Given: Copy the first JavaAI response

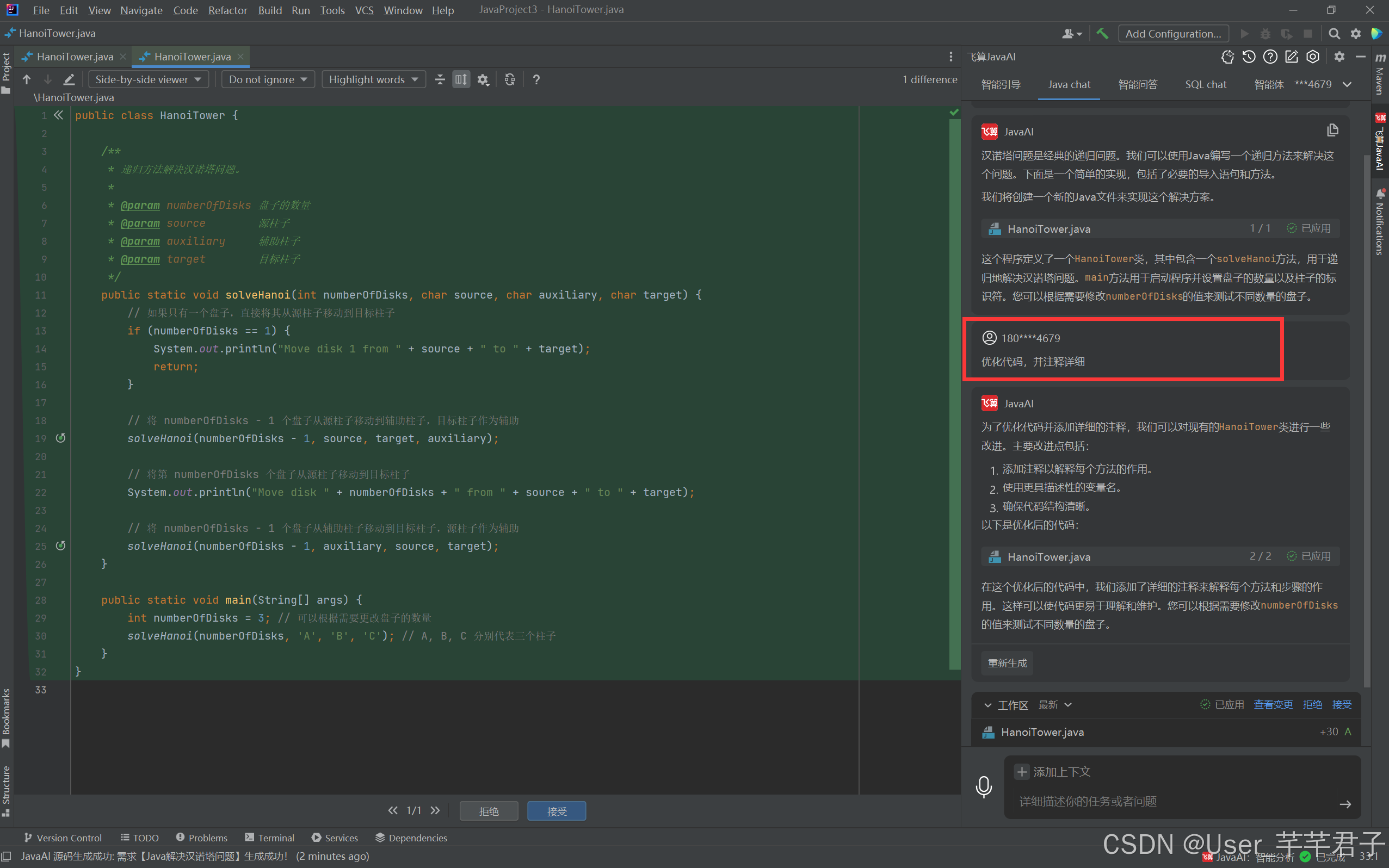Looking at the screenshot, I should (1333, 131).
